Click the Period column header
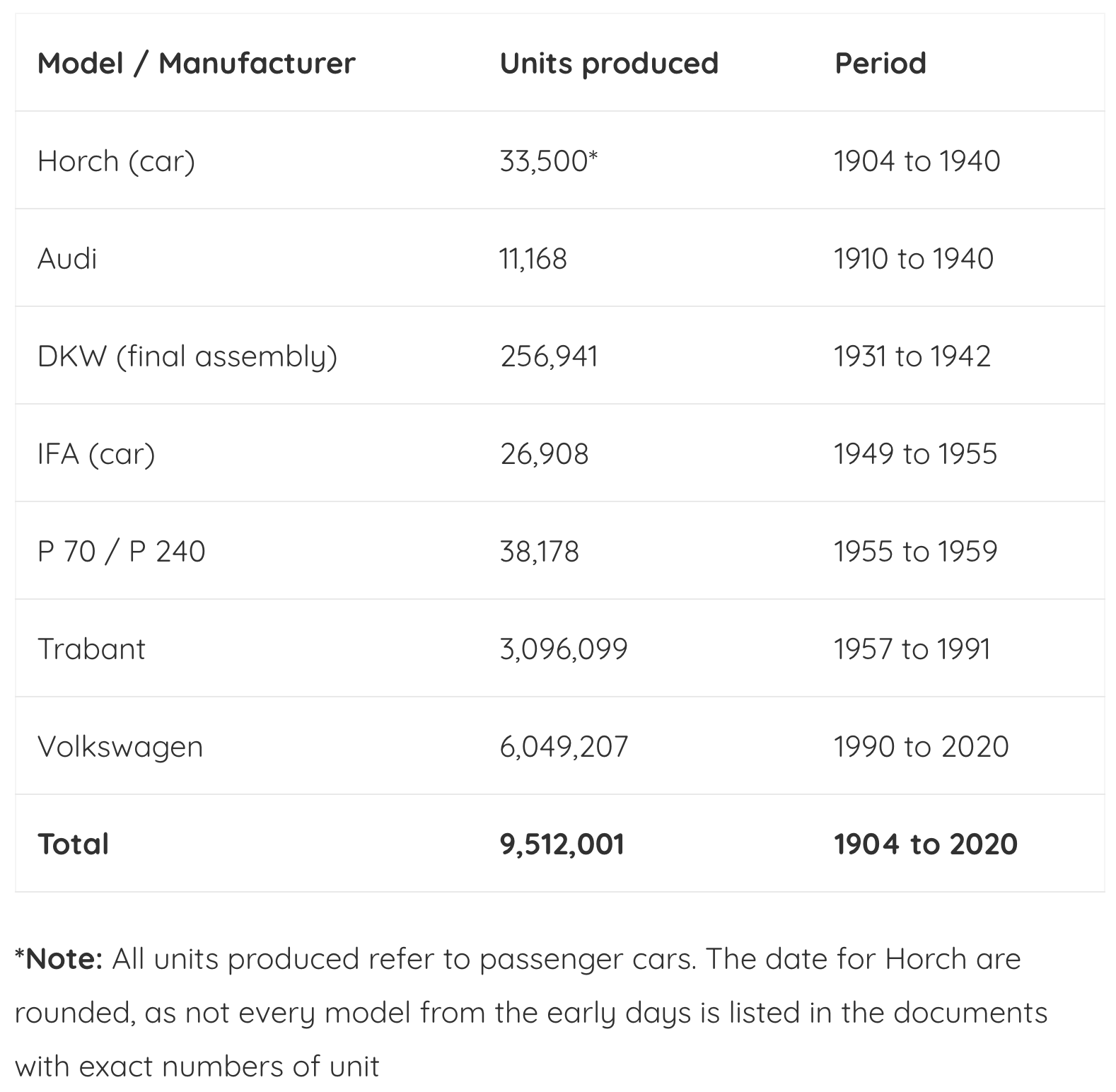 point(880,63)
